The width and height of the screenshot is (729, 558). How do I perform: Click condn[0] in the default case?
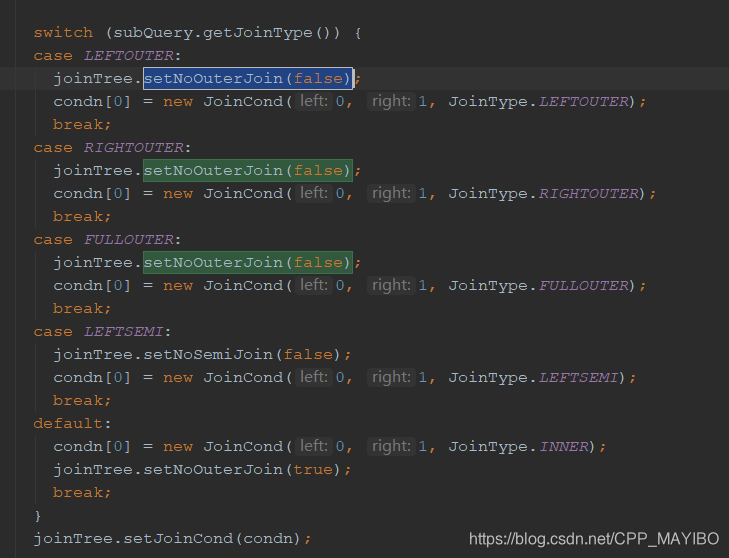(92, 447)
